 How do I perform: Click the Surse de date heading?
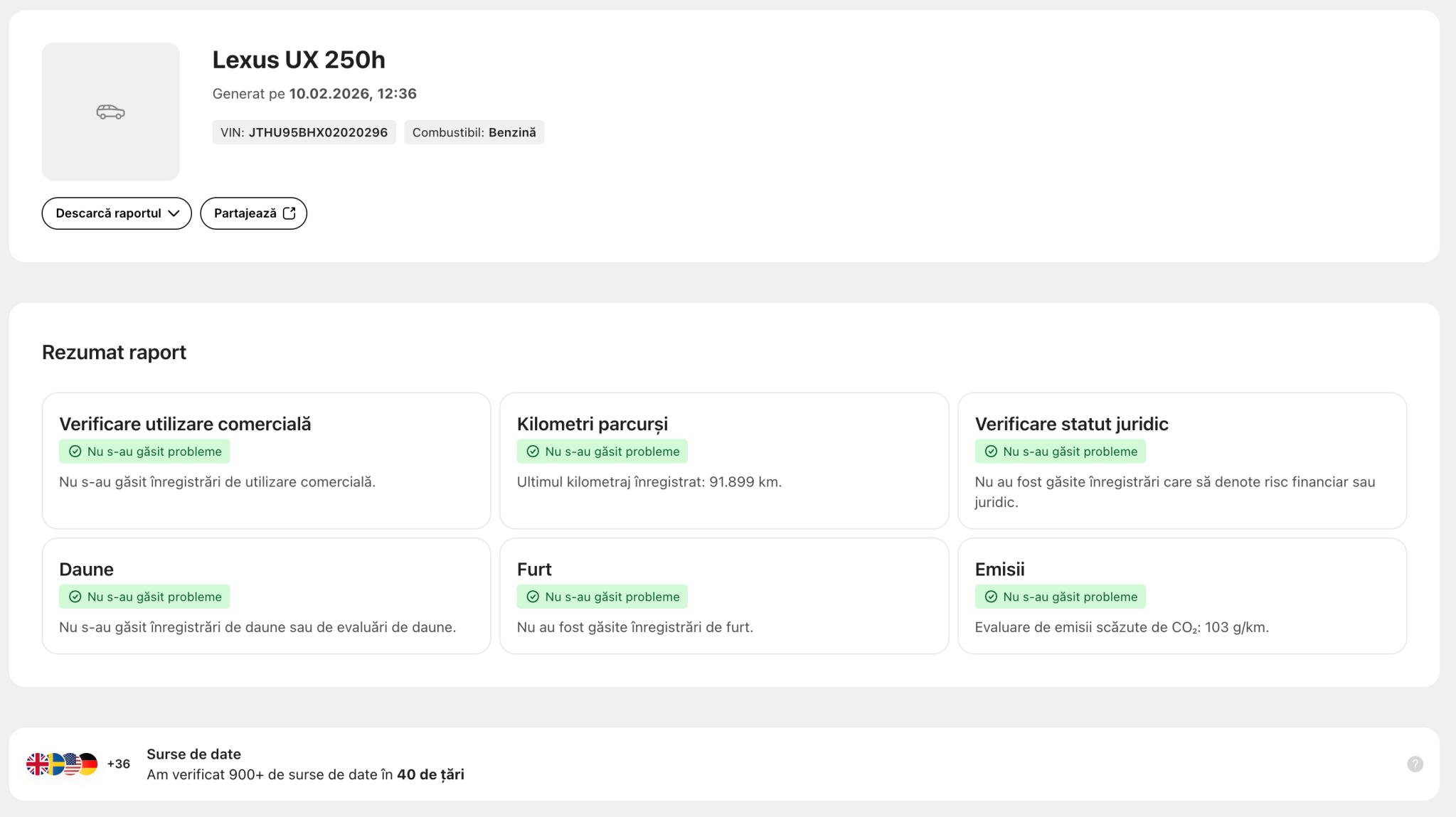click(193, 754)
